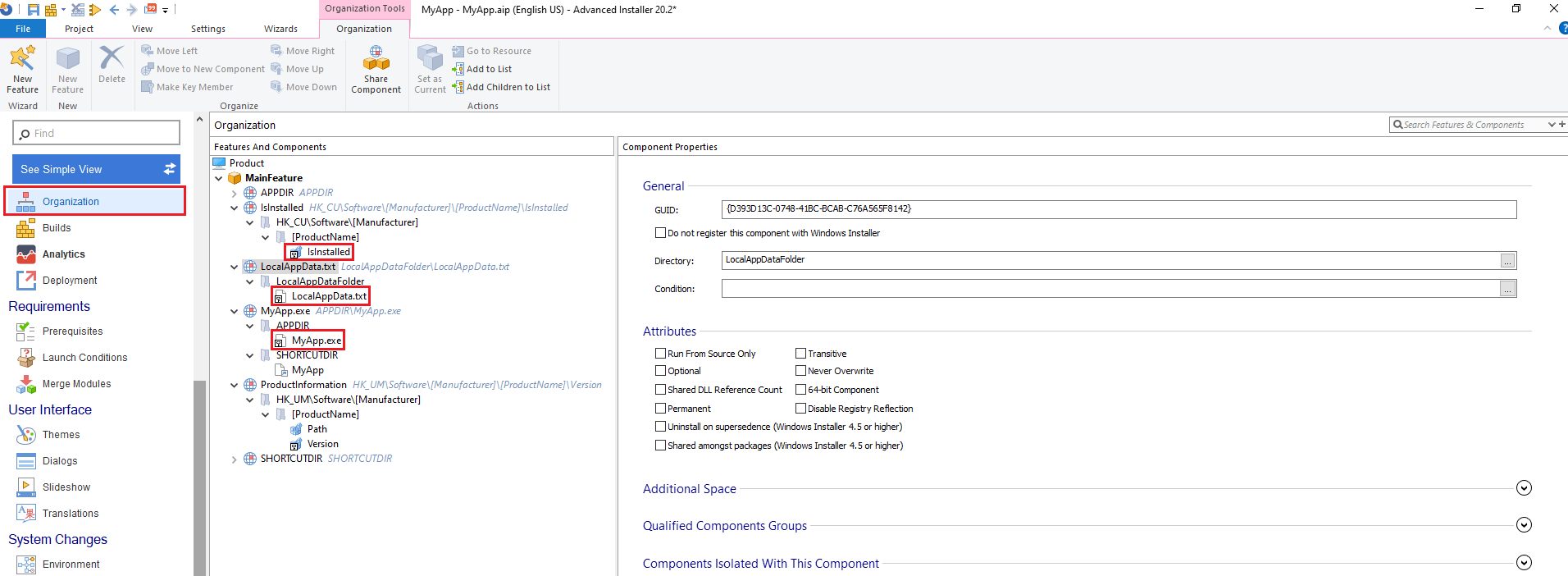Open Condition editor ellipsis button

coord(1508,289)
